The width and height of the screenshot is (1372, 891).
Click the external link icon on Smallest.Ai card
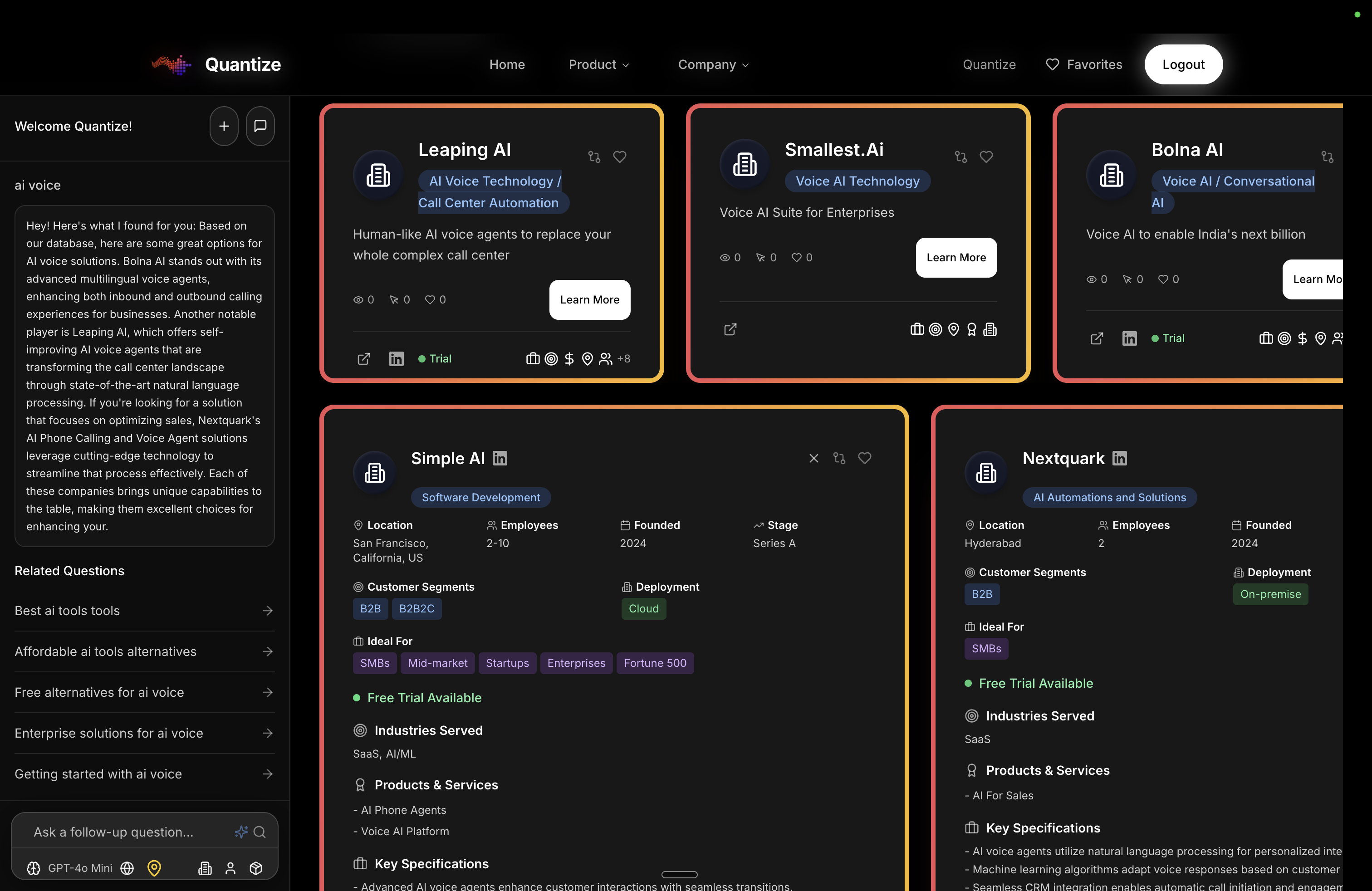(730, 329)
